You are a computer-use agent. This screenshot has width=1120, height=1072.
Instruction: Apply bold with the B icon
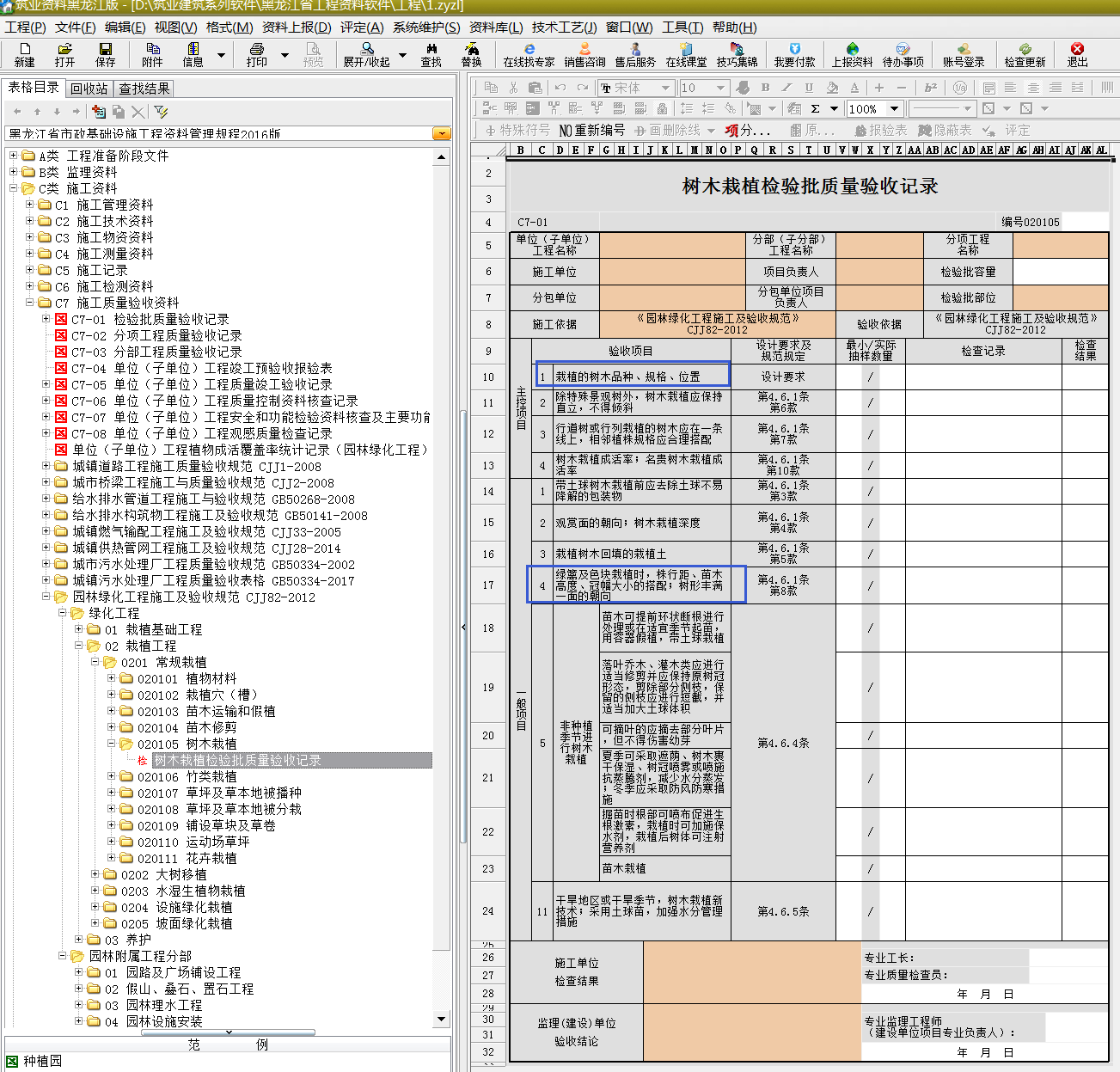(x=765, y=88)
